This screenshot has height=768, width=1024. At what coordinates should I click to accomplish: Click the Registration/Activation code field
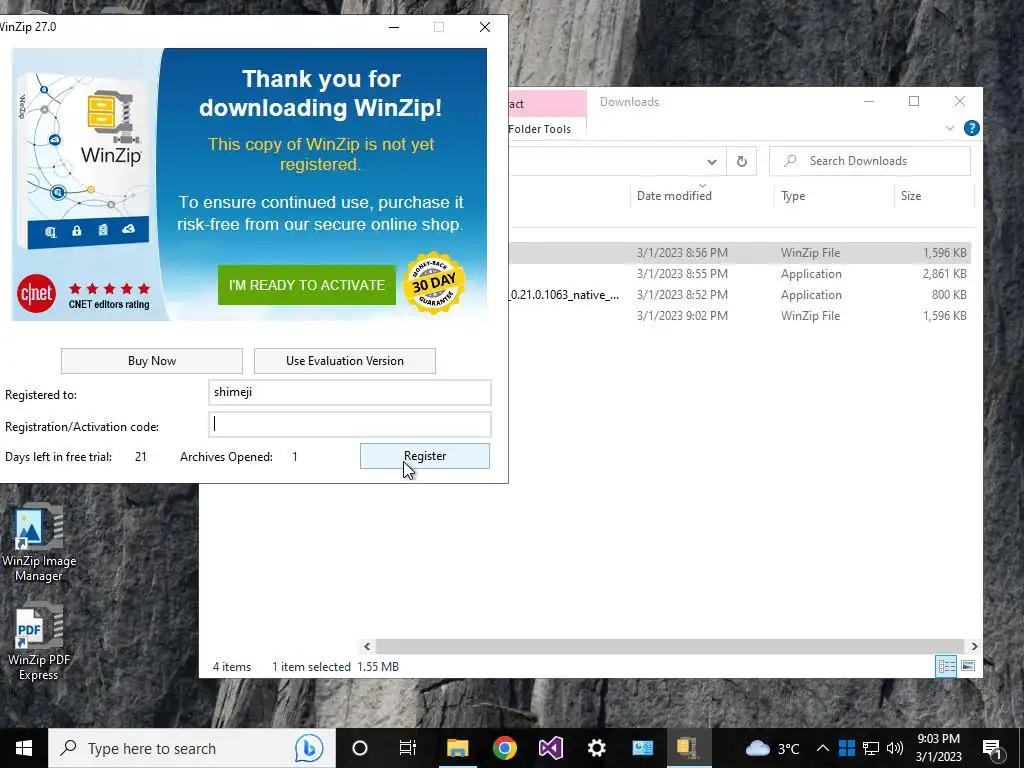(x=349, y=424)
